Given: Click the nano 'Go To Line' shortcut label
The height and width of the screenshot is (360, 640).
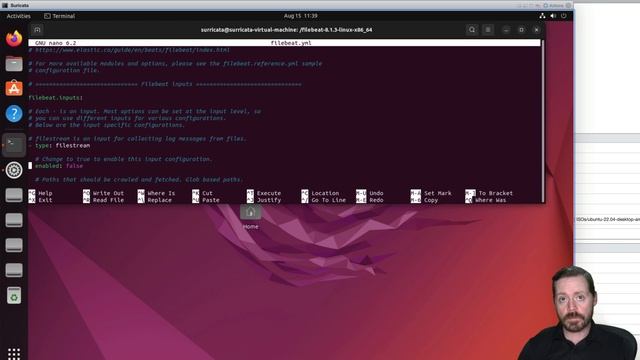Looking at the screenshot, I should (329, 200).
